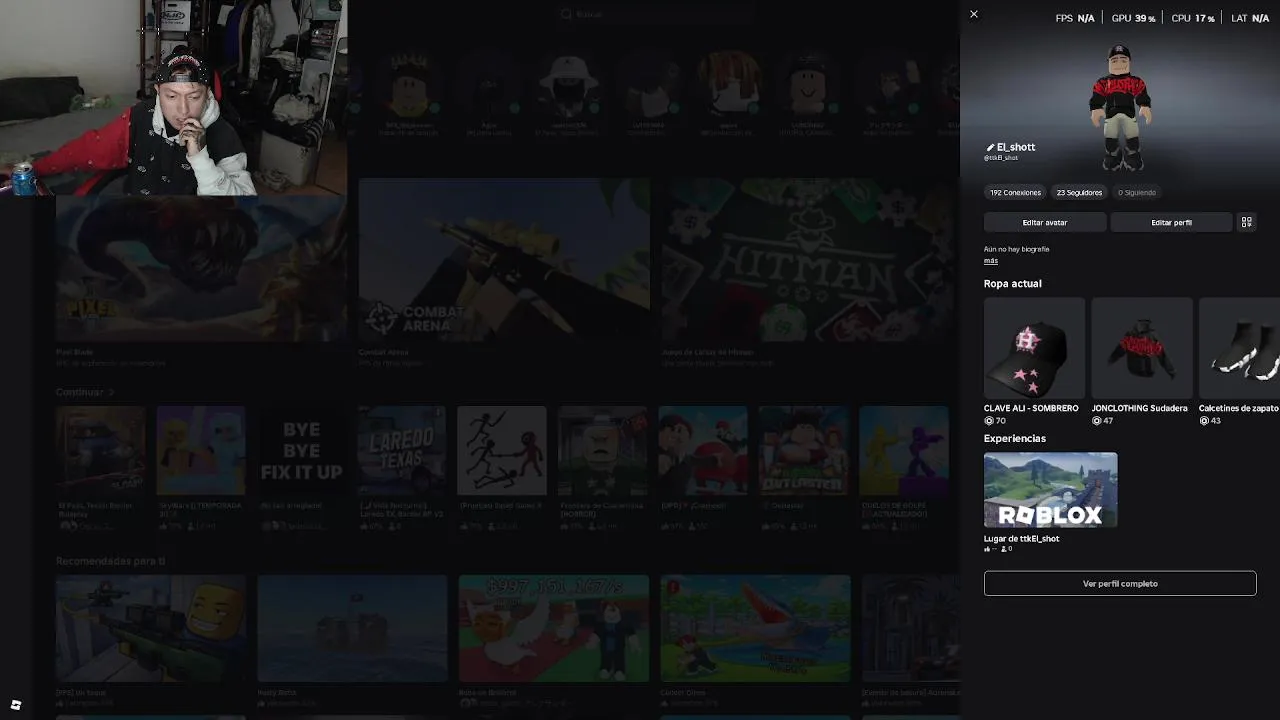Open the Combat Arena game banner
Screen dimensions: 1280x720
click(x=504, y=260)
